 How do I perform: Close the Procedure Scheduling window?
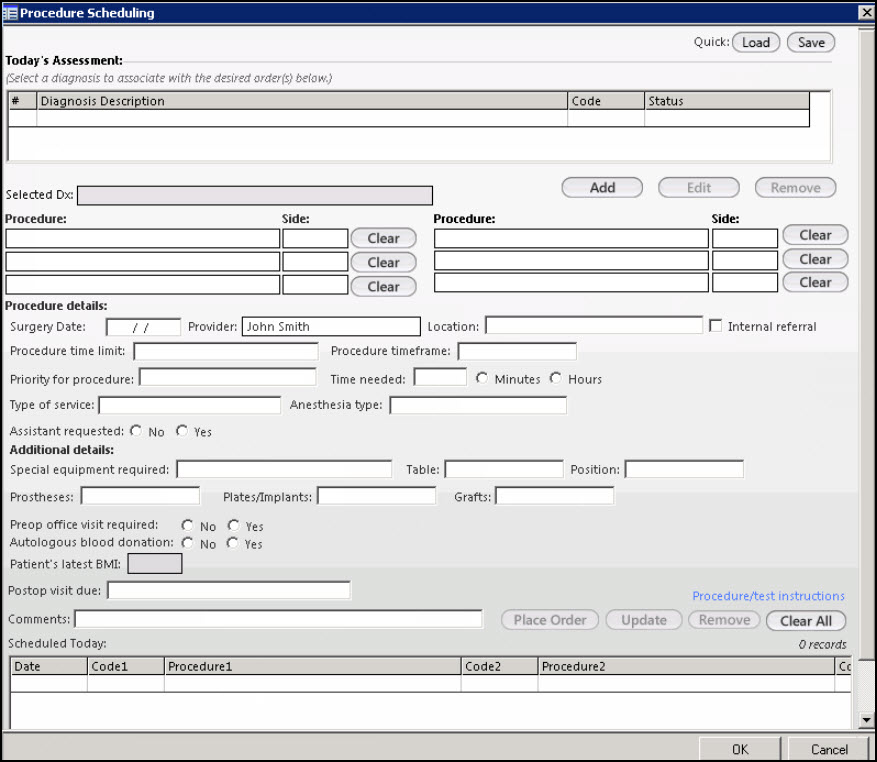(x=866, y=12)
